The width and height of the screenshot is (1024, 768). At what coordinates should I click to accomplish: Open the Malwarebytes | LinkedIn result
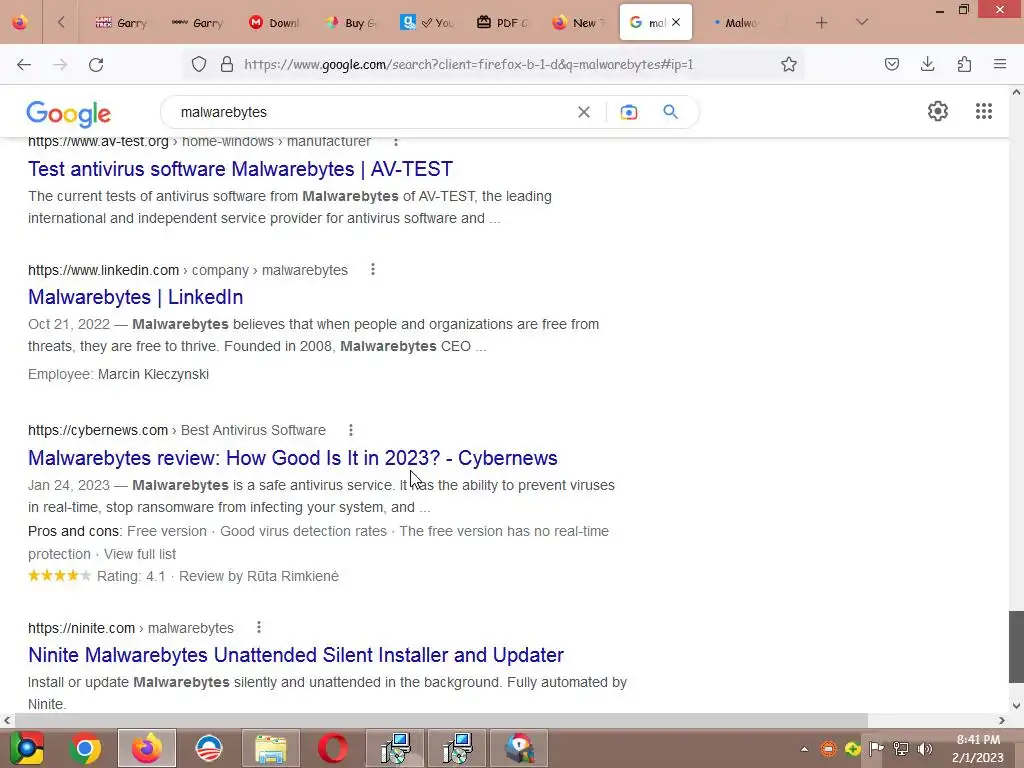tap(136, 297)
